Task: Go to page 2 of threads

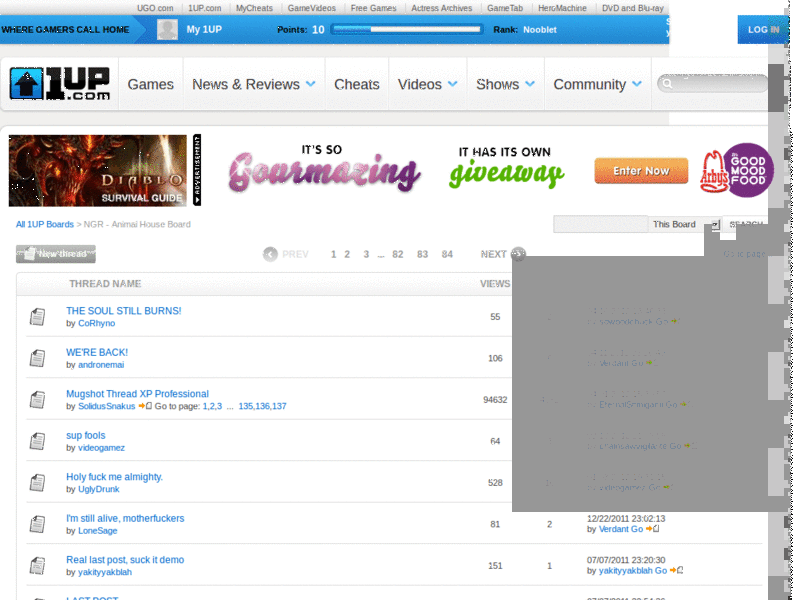Action: click(x=347, y=254)
